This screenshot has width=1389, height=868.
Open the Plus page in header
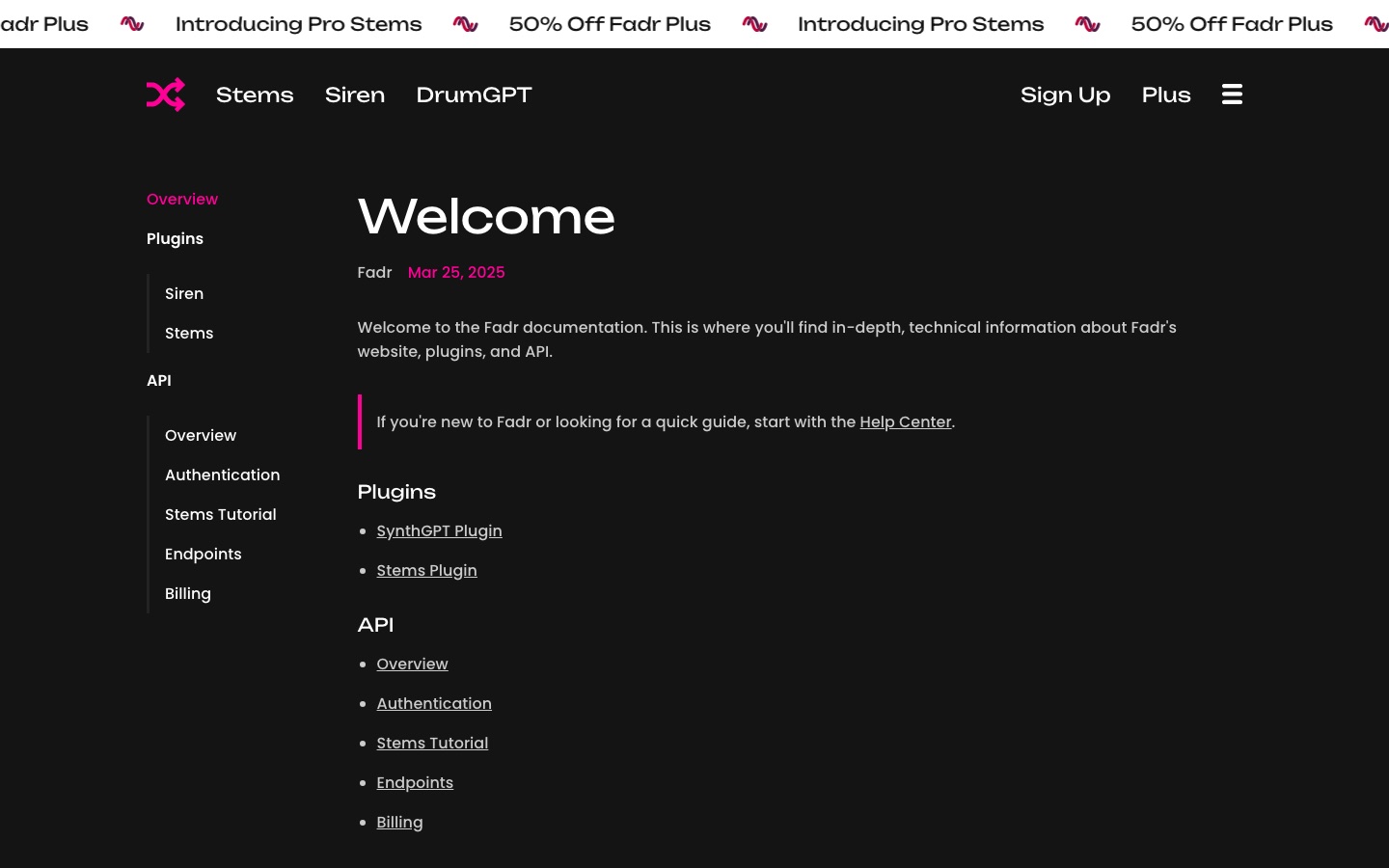coord(1166,95)
